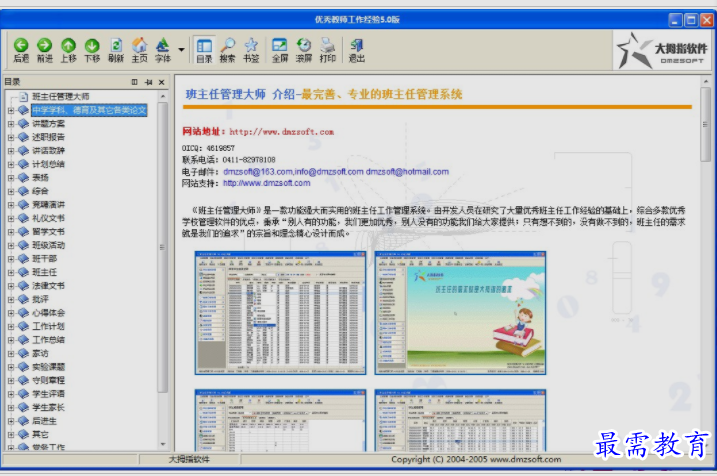Viewport: 717px width, 476px height.
Task: Start 滚屏 auto-scrolling
Action: 304,50
